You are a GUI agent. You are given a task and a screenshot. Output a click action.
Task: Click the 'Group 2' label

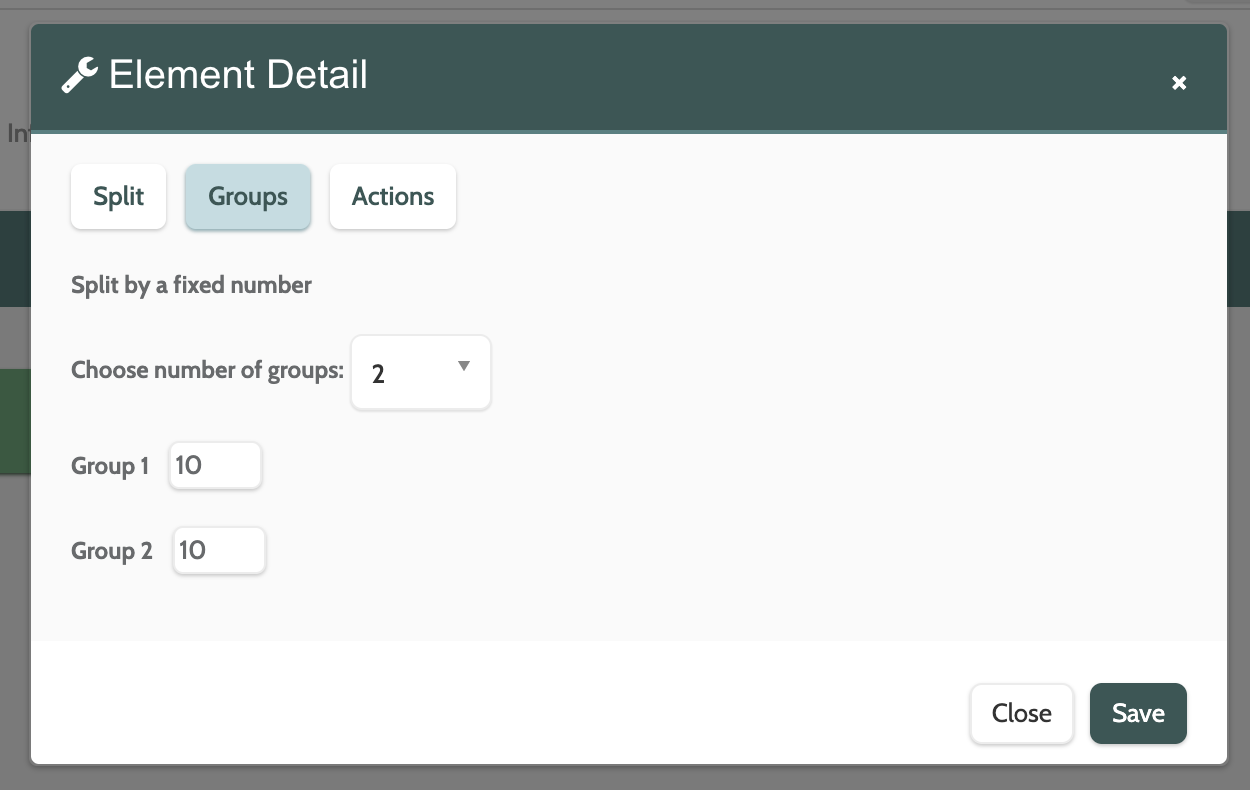[112, 552]
